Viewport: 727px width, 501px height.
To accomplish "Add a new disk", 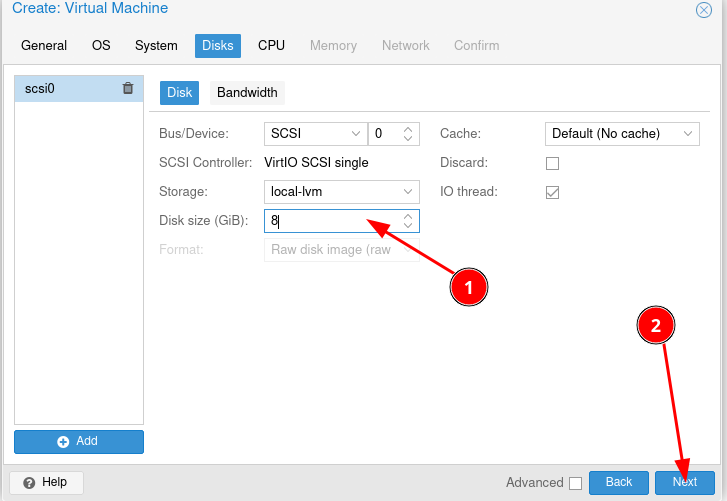I will tap(79, 441).
